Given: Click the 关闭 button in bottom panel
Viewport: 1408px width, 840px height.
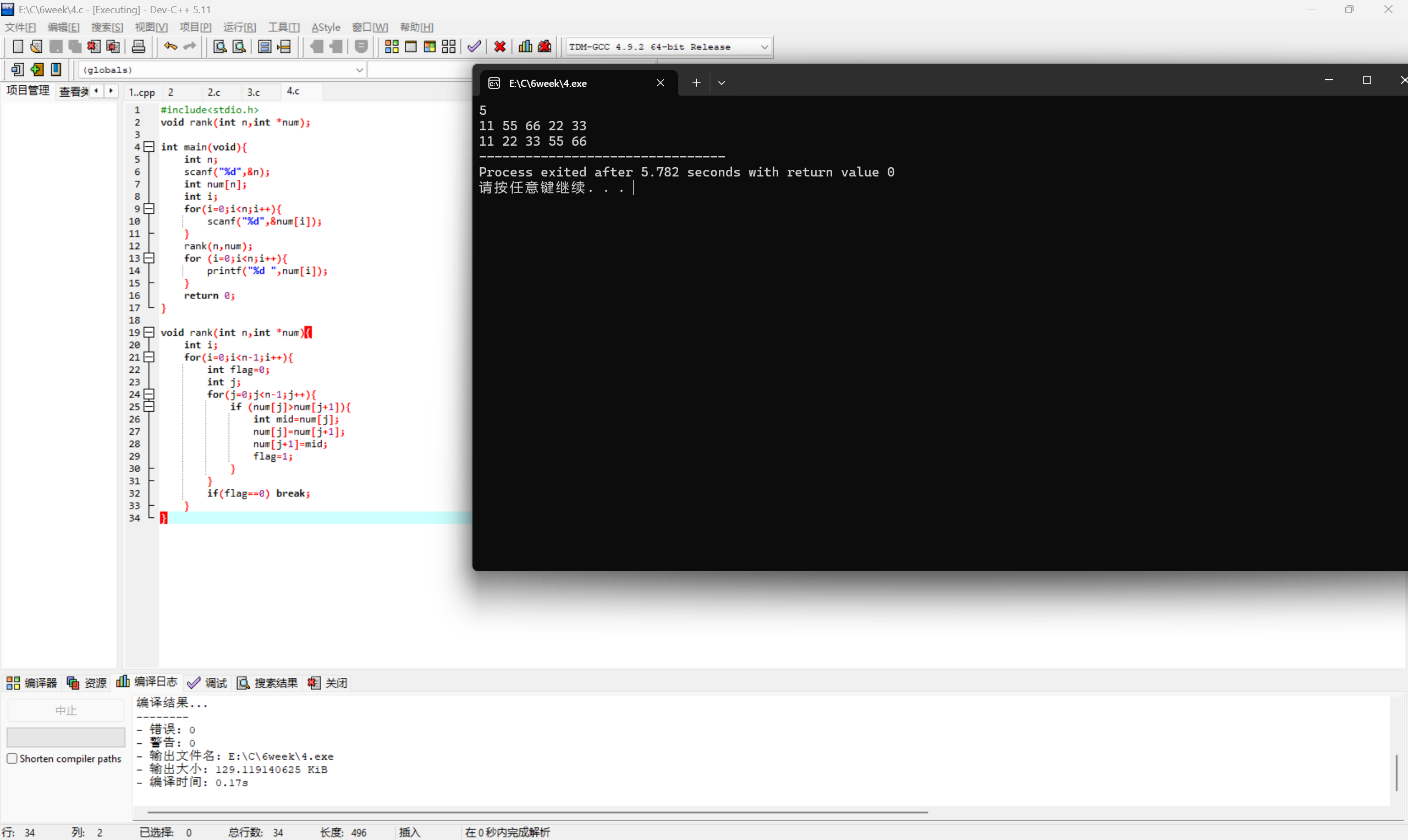Looking at the screenshot, I should [x=328, y=683].
